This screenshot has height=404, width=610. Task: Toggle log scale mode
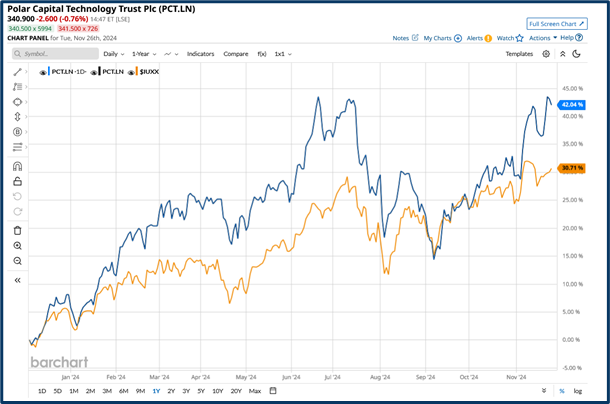(x=578, y=391)
